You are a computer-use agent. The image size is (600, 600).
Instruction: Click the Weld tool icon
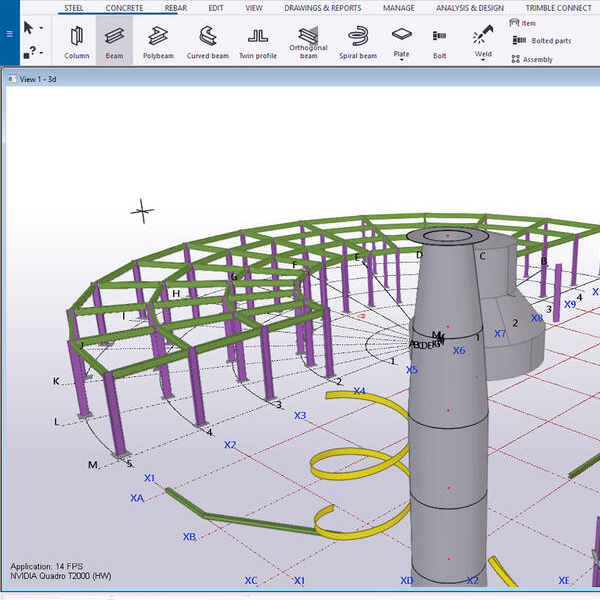[x=483, y=34]
